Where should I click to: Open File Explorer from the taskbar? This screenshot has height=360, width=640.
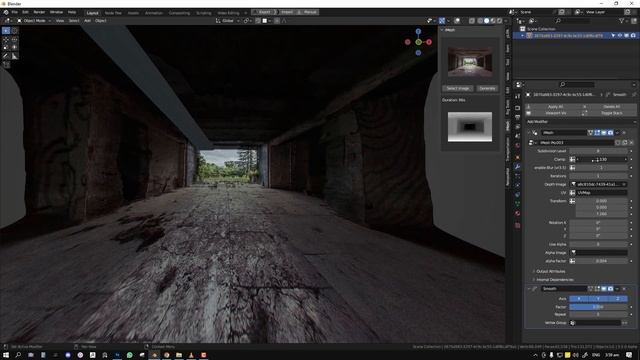tap(179, 355)
